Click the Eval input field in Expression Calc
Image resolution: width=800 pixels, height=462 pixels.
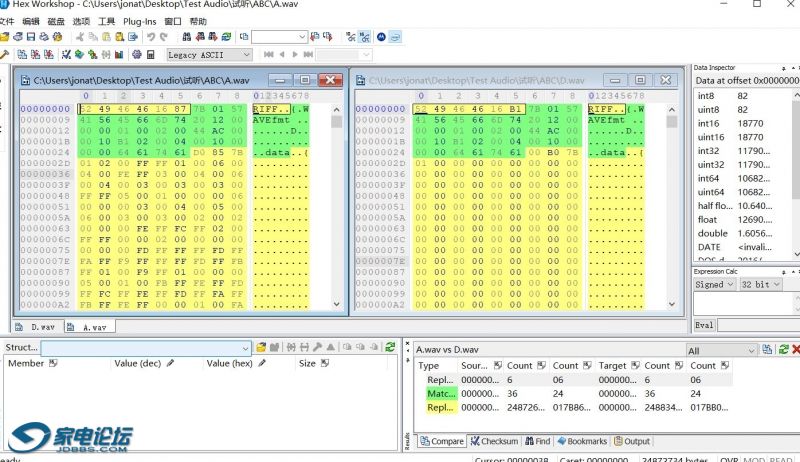(x=757, y=325)
